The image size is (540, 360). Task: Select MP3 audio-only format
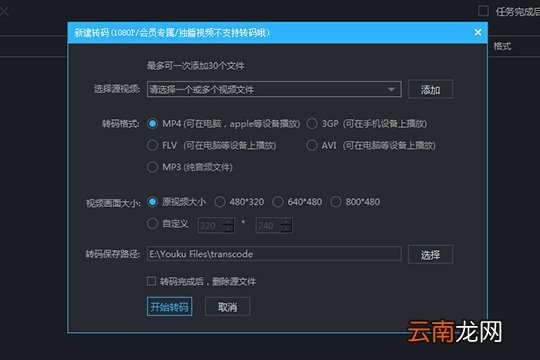coord(152,167)
